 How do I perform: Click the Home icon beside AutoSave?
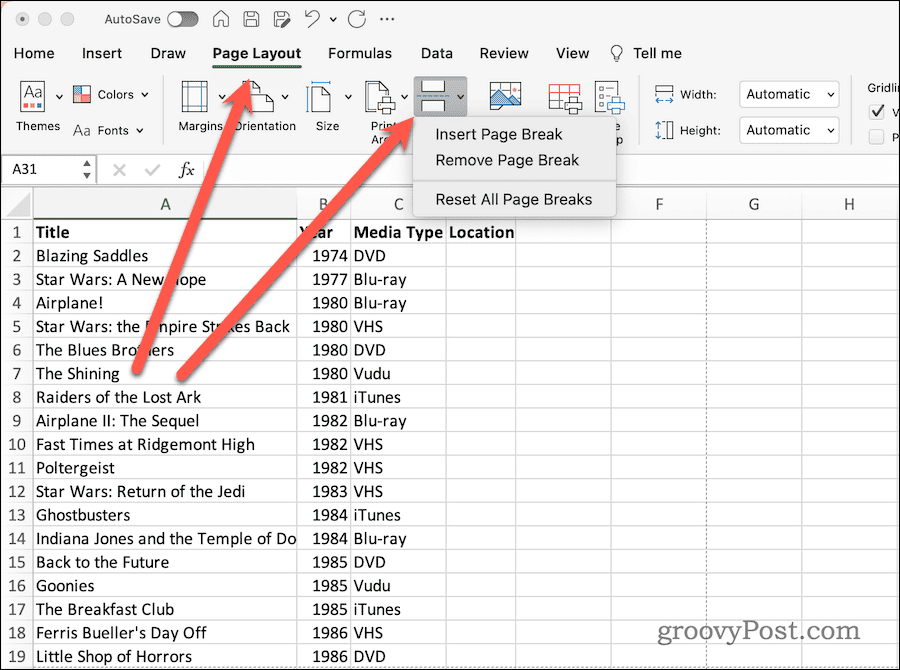point(220,19)
